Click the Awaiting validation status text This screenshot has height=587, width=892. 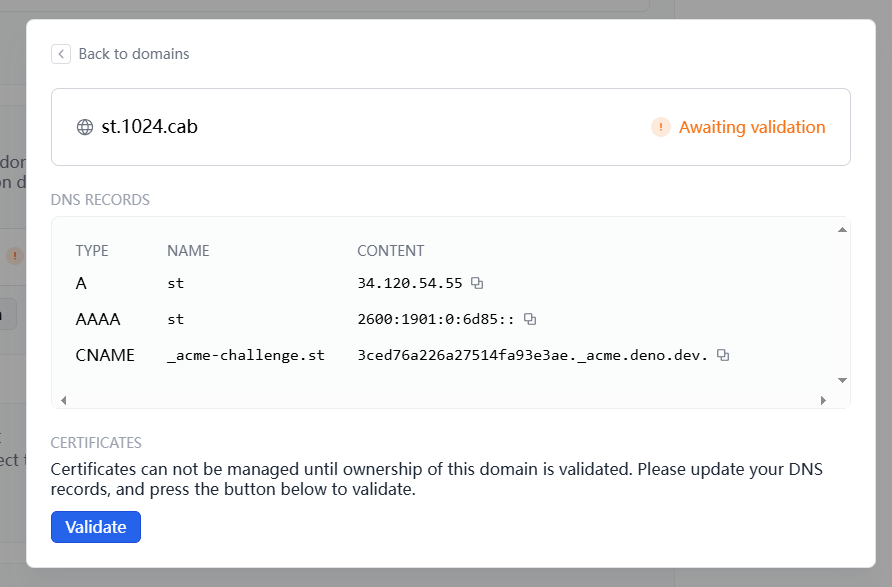(x=752, y=127)
